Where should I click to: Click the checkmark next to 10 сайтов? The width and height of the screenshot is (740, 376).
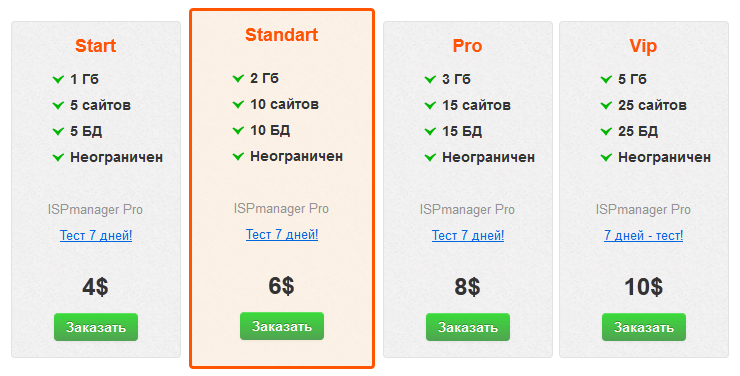pyautogui.click(x=238, y=104)
